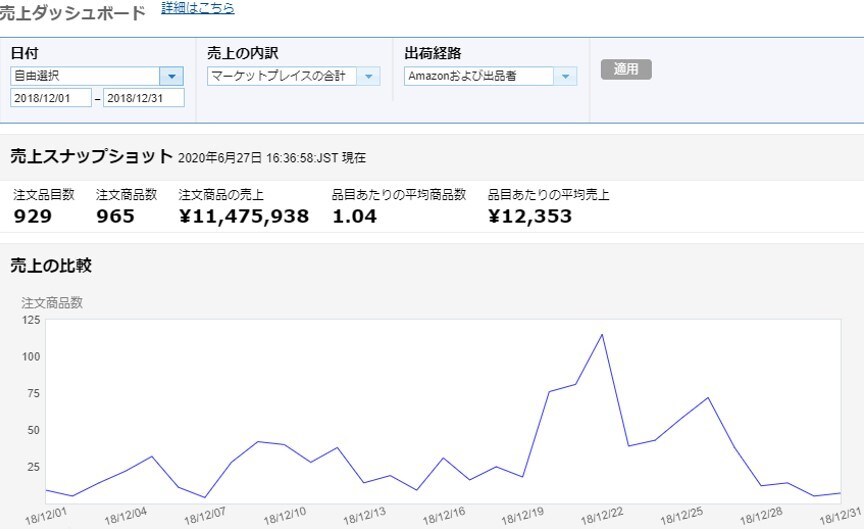Click the 売上の内訳 filter label

(x=242, y=53)
